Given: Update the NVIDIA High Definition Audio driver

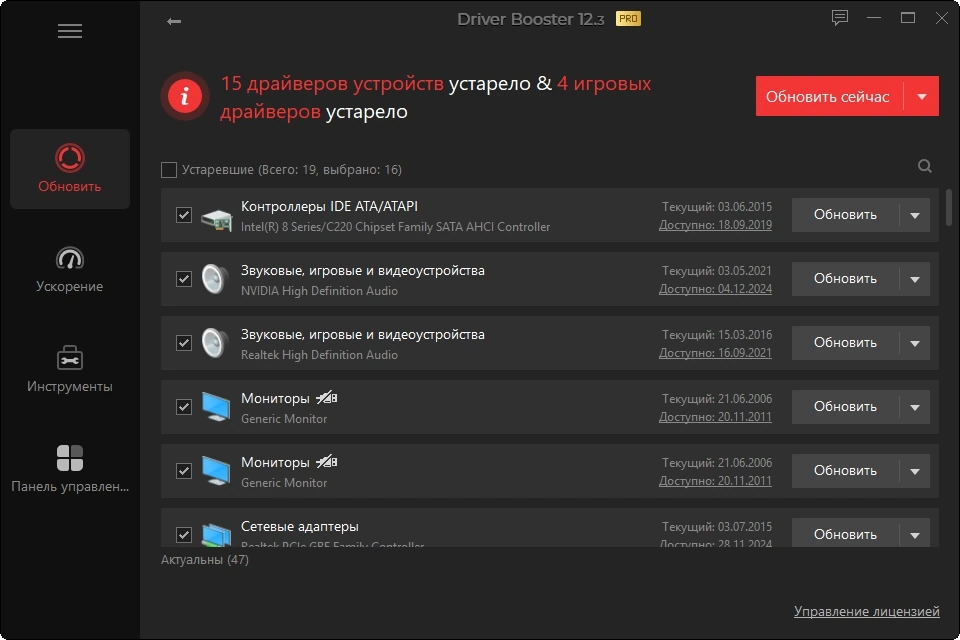Looking at the screenshot, I should click(845, 279).
